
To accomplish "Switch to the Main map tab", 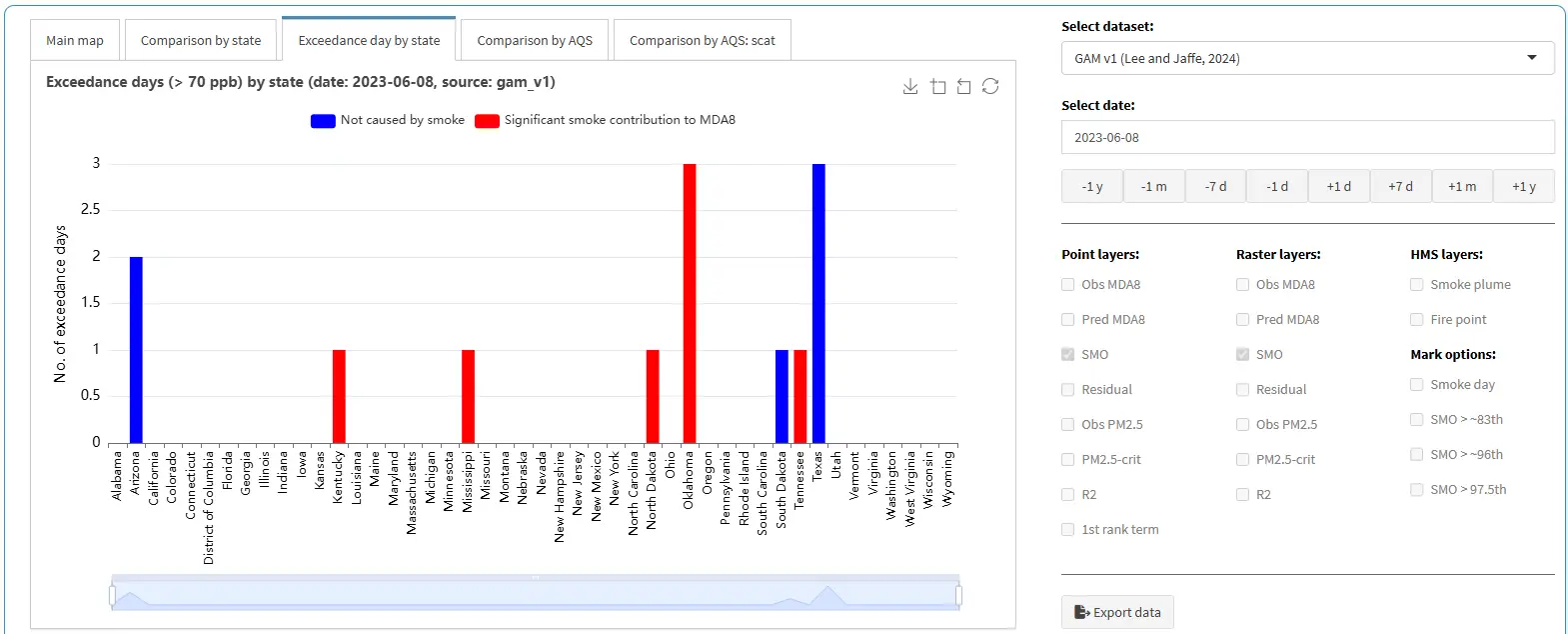I will point(75,41).
